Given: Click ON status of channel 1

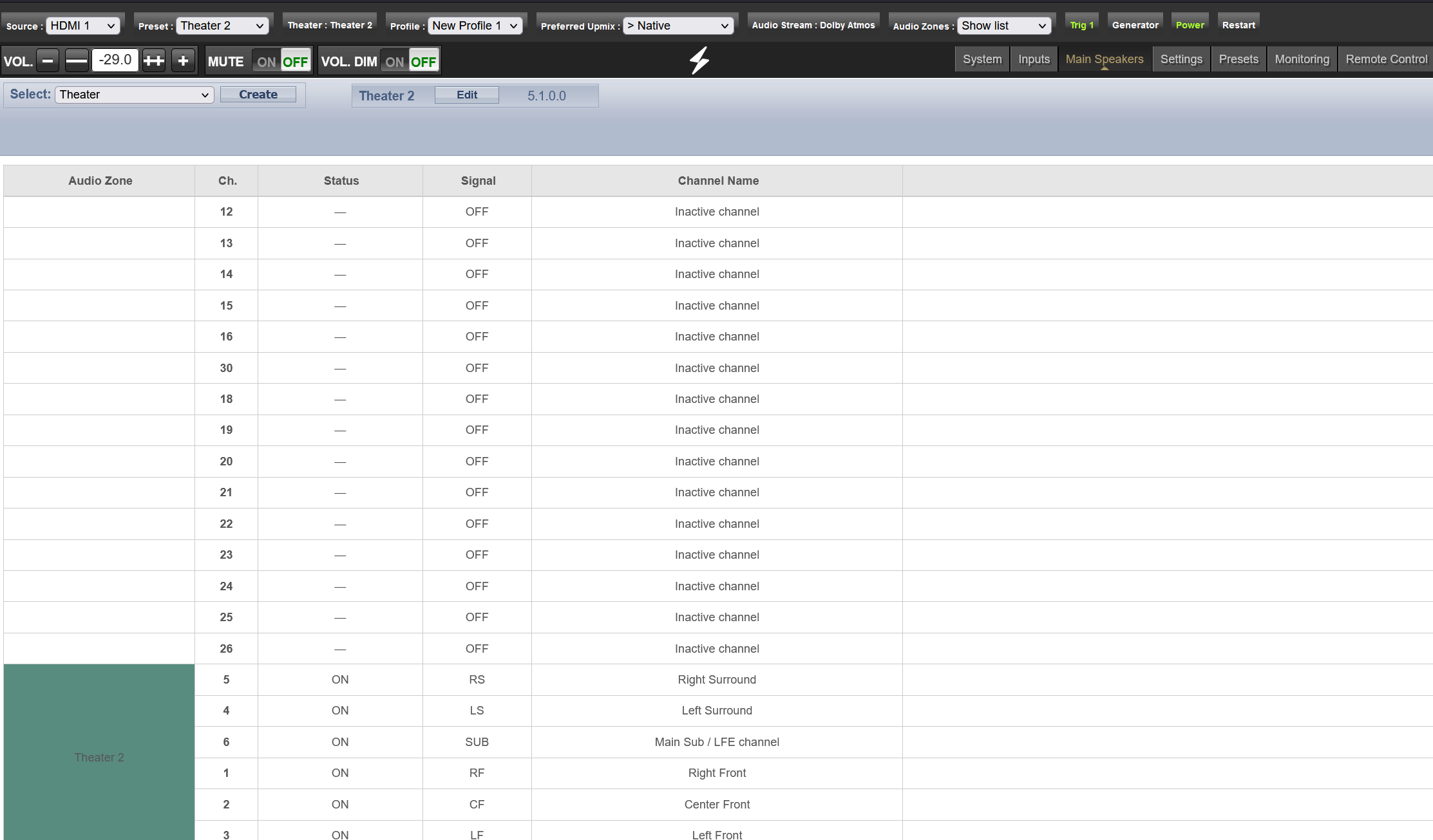Looking at the screenshot, I should tap(340, 773).
